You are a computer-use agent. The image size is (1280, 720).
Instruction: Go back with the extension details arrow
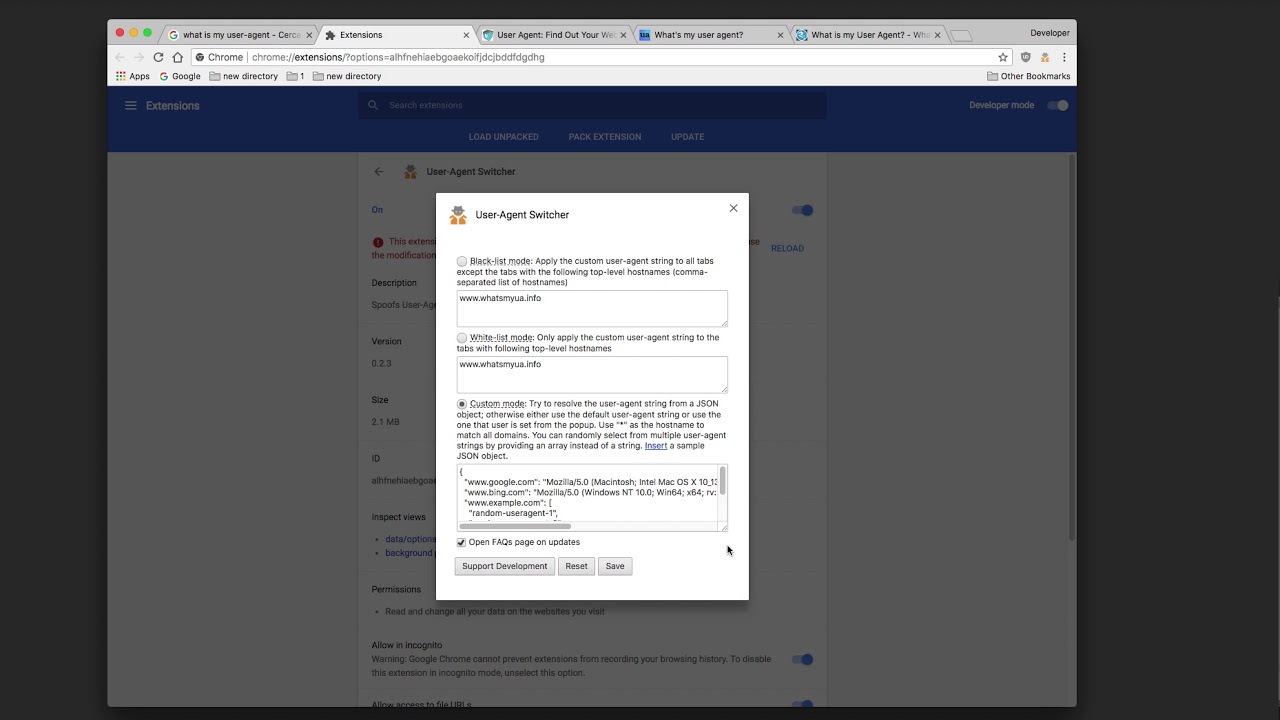click(x=378, y=172)
